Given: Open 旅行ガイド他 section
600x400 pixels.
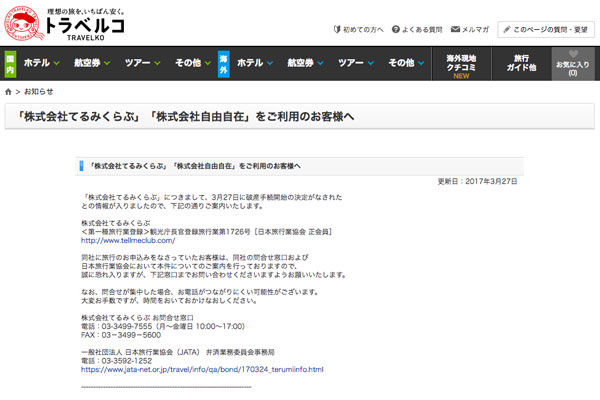Looking at the screenshot, I should [x=521, y=64].
